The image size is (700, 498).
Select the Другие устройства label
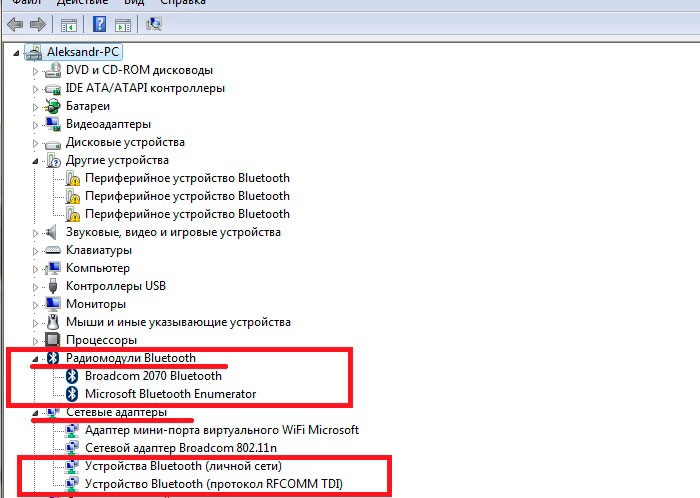coord(117,160)
